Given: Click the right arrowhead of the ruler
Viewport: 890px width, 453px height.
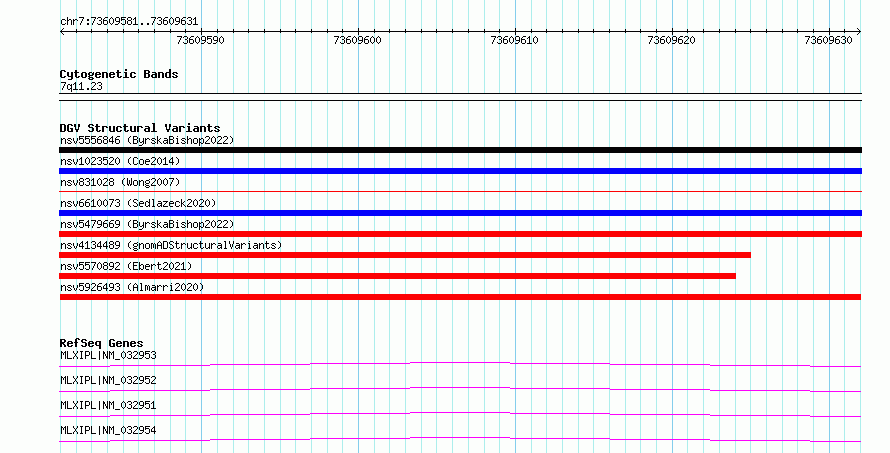Looking at the screenshot, I should coord(859,31).
